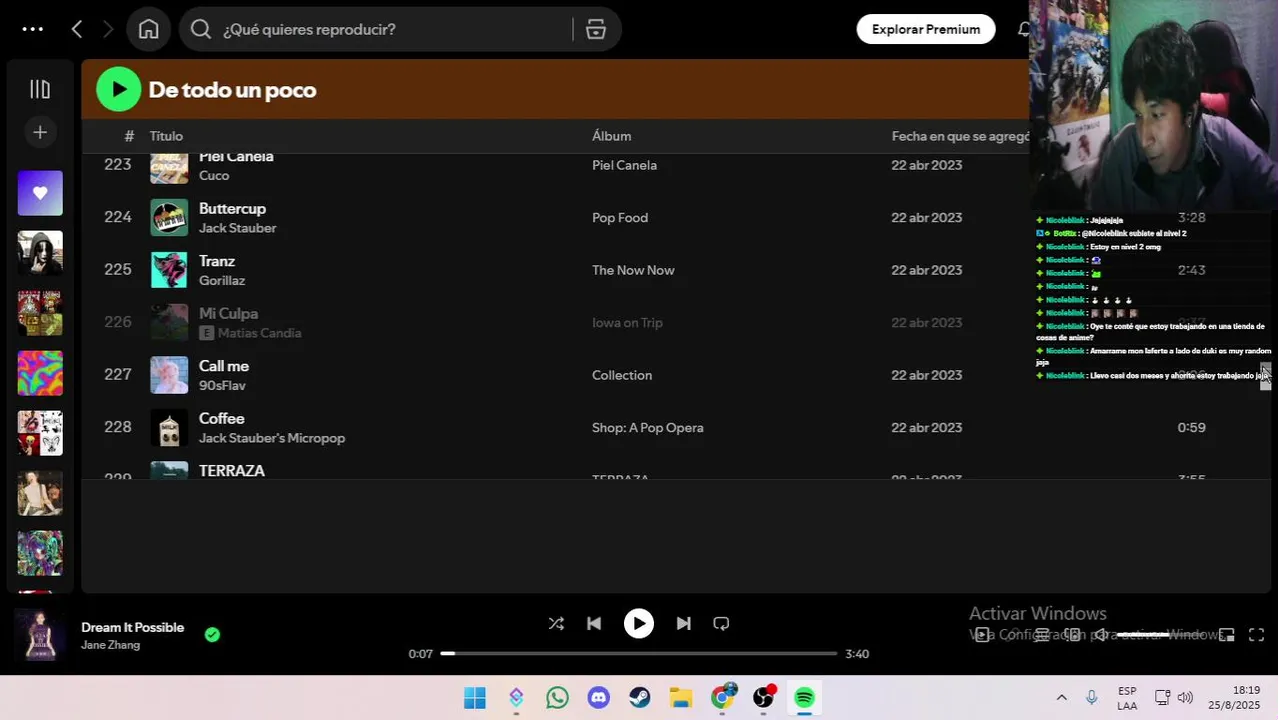
Task: Open artist link 'Gorillaz'
Action: pyautogui.click(x=222, y=281)
